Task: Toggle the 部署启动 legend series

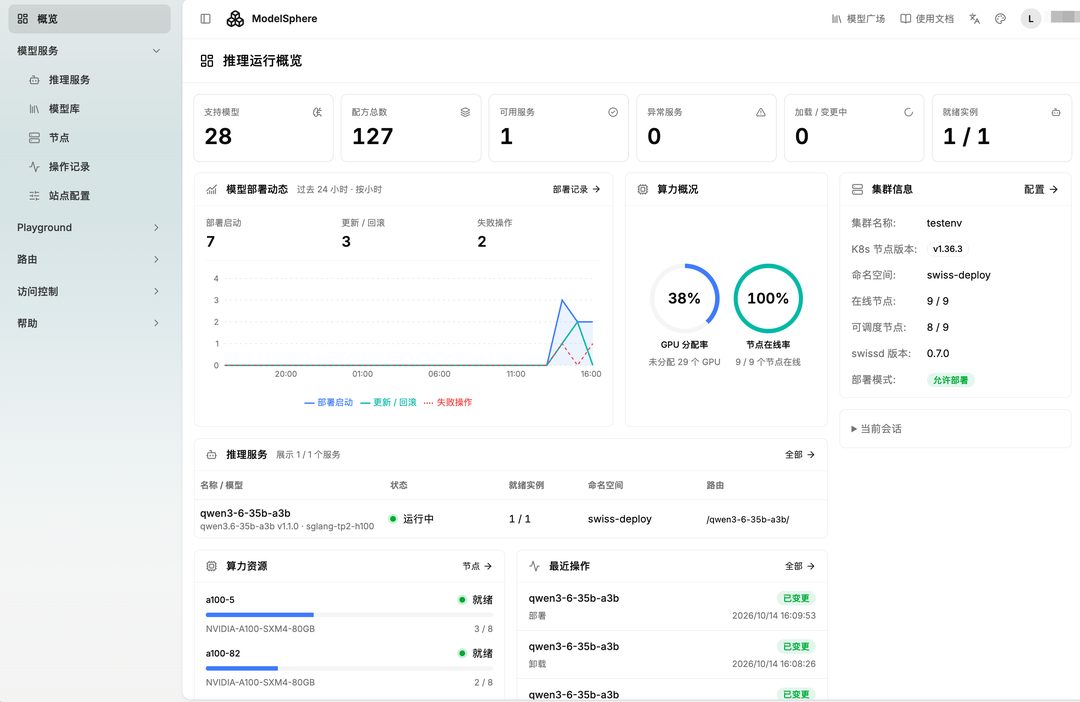Action: coord(329,402)
